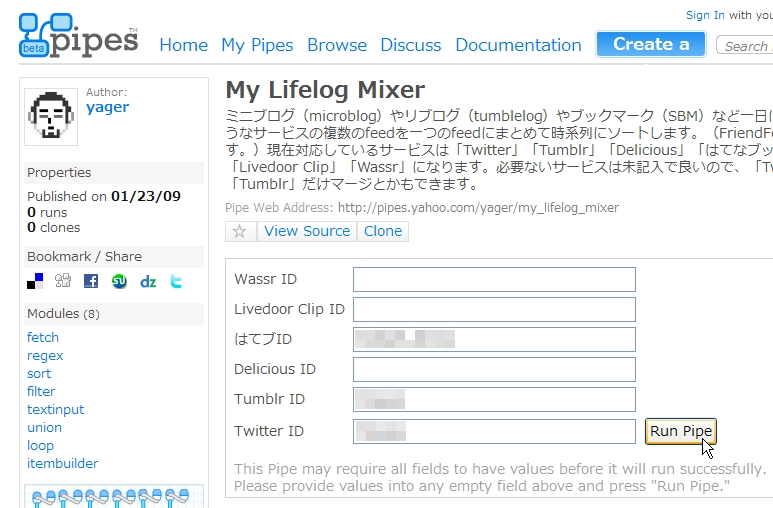The image size is (773, 508).
Task: Go to the Home navigation item
Action: tap(183, 45)
